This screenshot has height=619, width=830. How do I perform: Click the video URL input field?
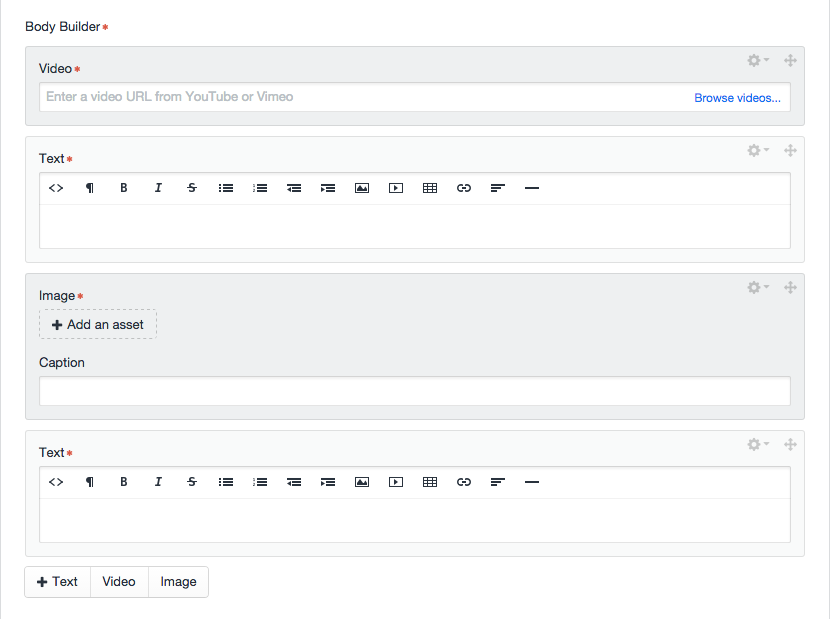[x=360, y=97]
